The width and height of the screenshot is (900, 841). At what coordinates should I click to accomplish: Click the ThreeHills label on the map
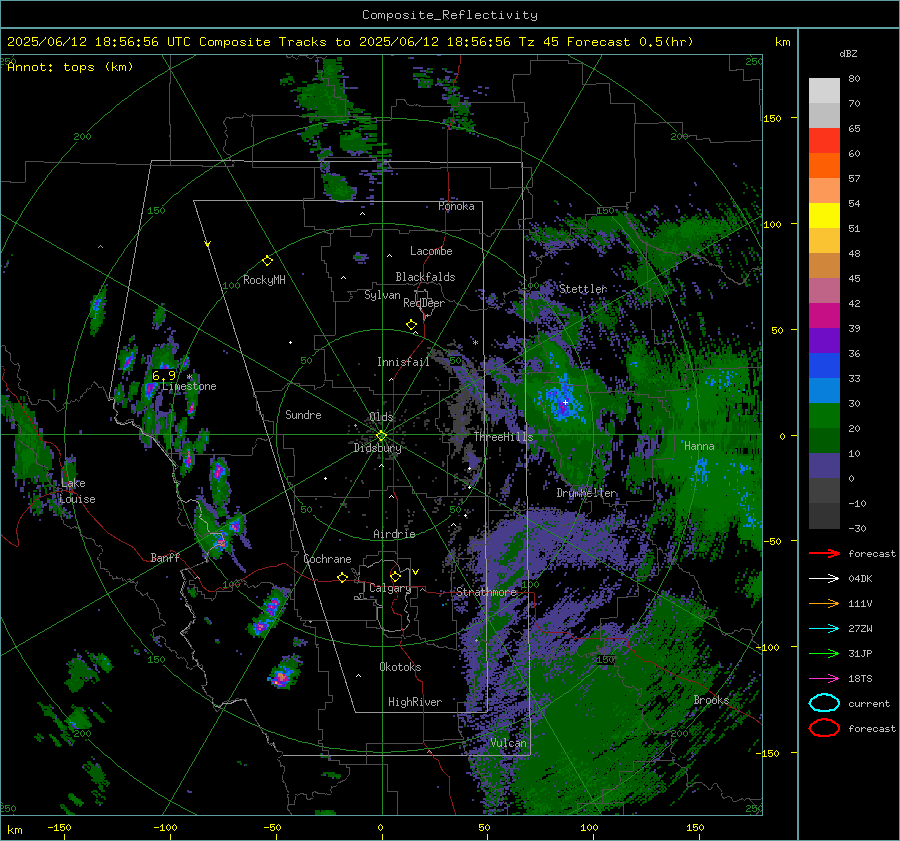tap(503, 437)
